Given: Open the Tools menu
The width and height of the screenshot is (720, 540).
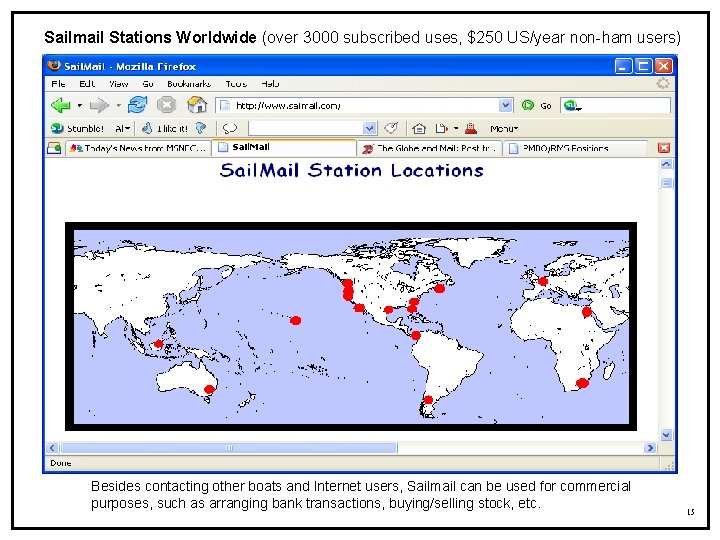Looking at the screenshot, I should (x=236, y=84).
